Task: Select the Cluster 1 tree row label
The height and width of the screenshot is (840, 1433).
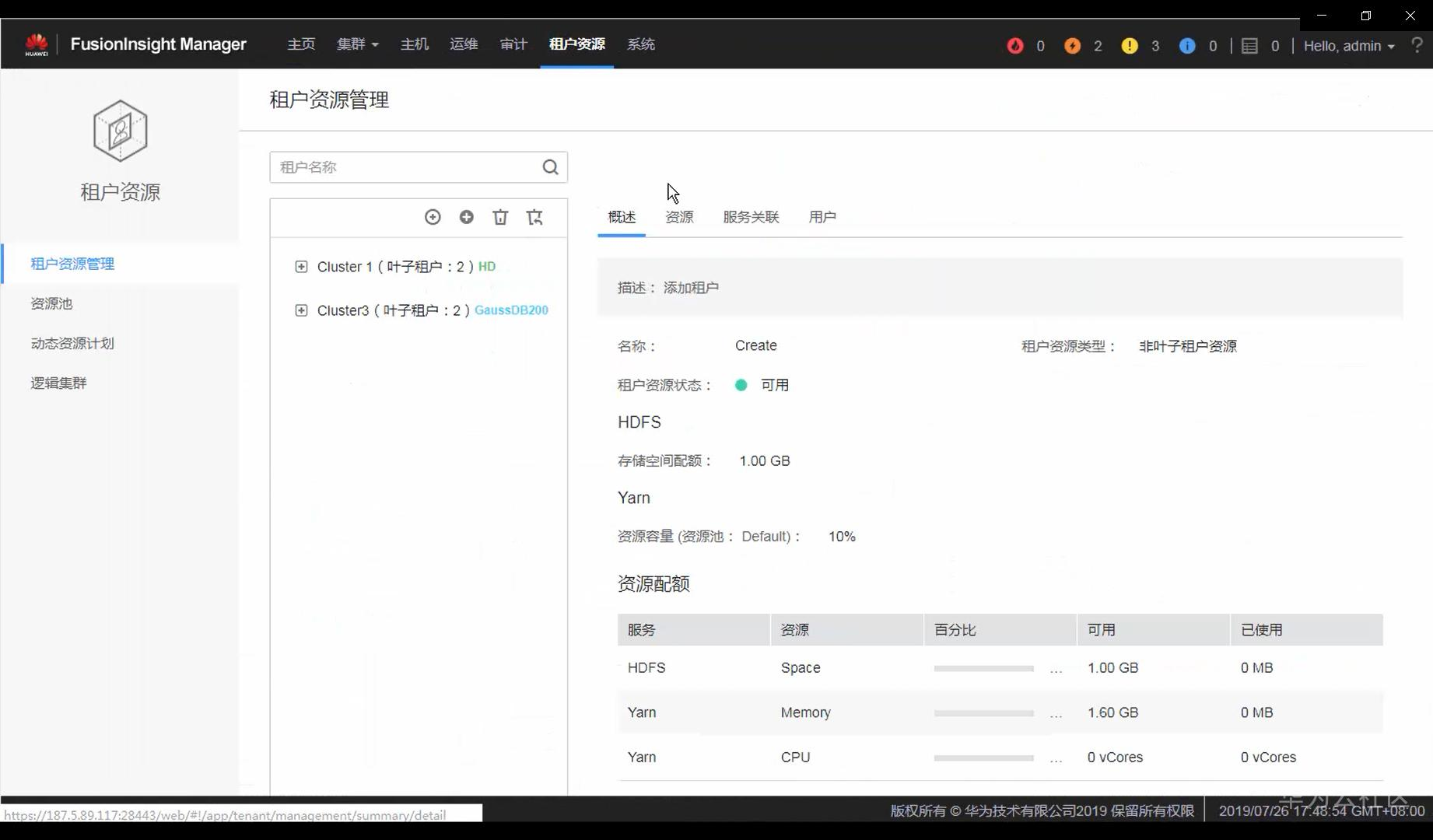Action: (395, 267)
